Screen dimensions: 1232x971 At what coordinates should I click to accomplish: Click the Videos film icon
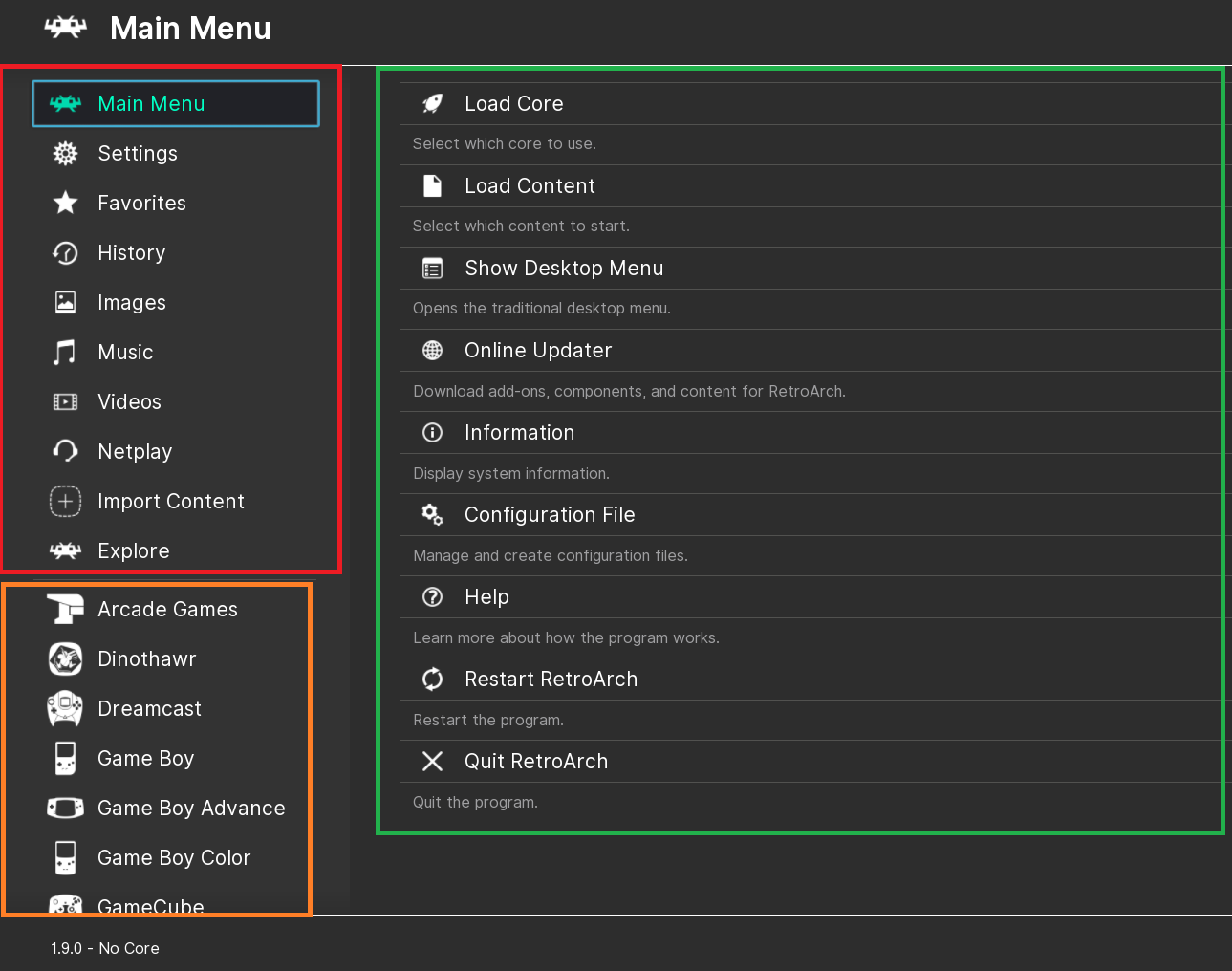click(x=65, y=401)
